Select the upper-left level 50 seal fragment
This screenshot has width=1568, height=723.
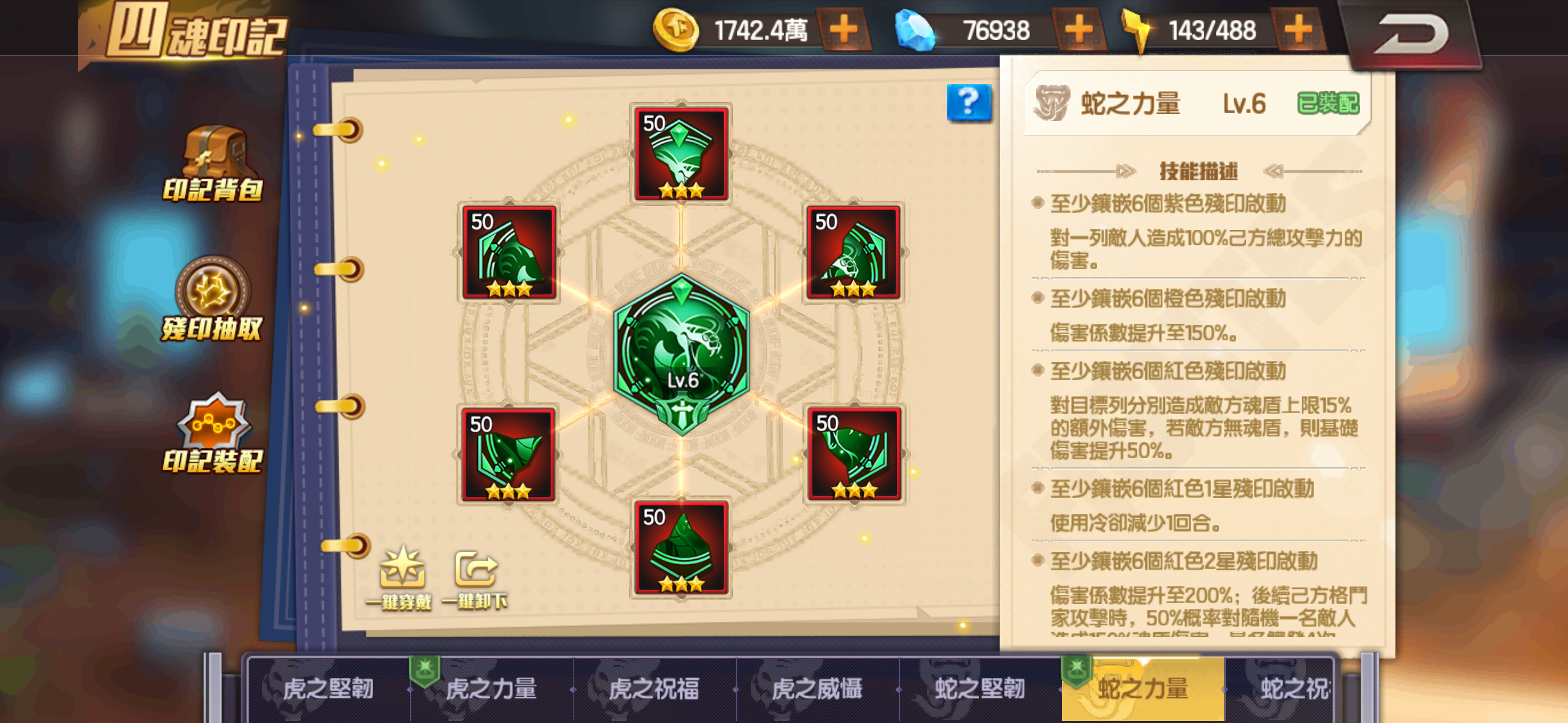509,252
